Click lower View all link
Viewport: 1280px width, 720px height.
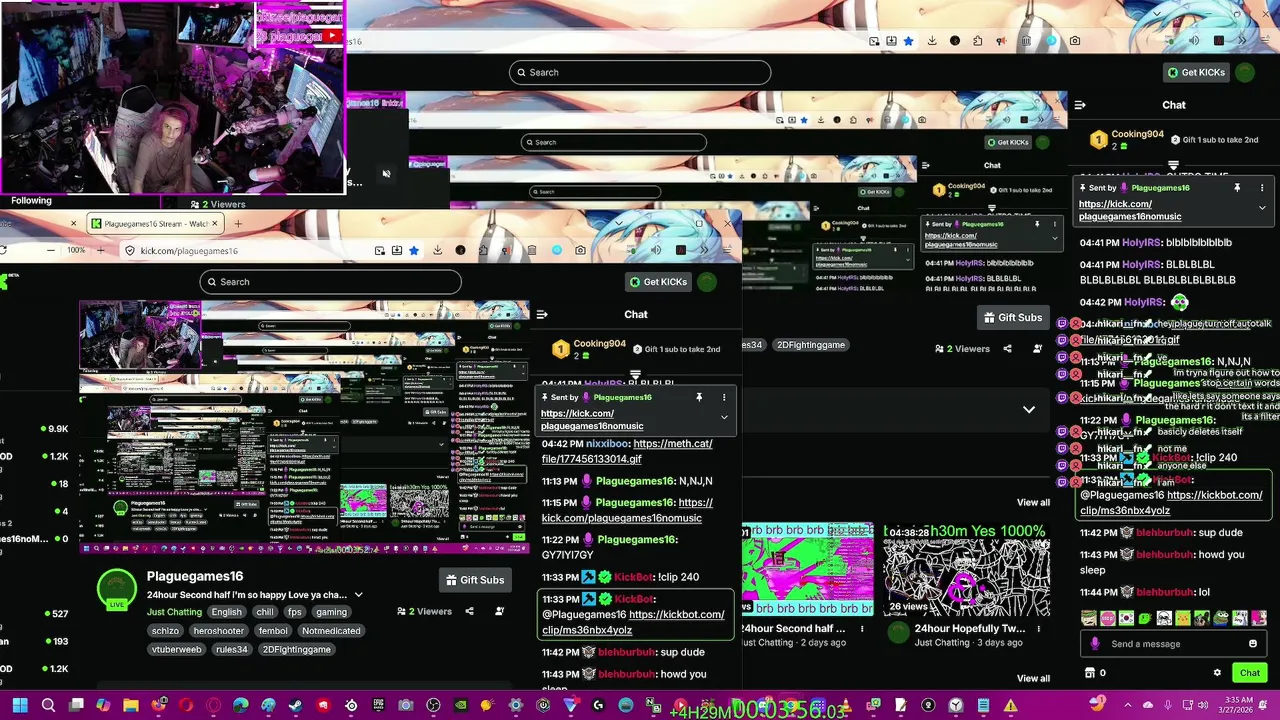tap(1033, 678)
